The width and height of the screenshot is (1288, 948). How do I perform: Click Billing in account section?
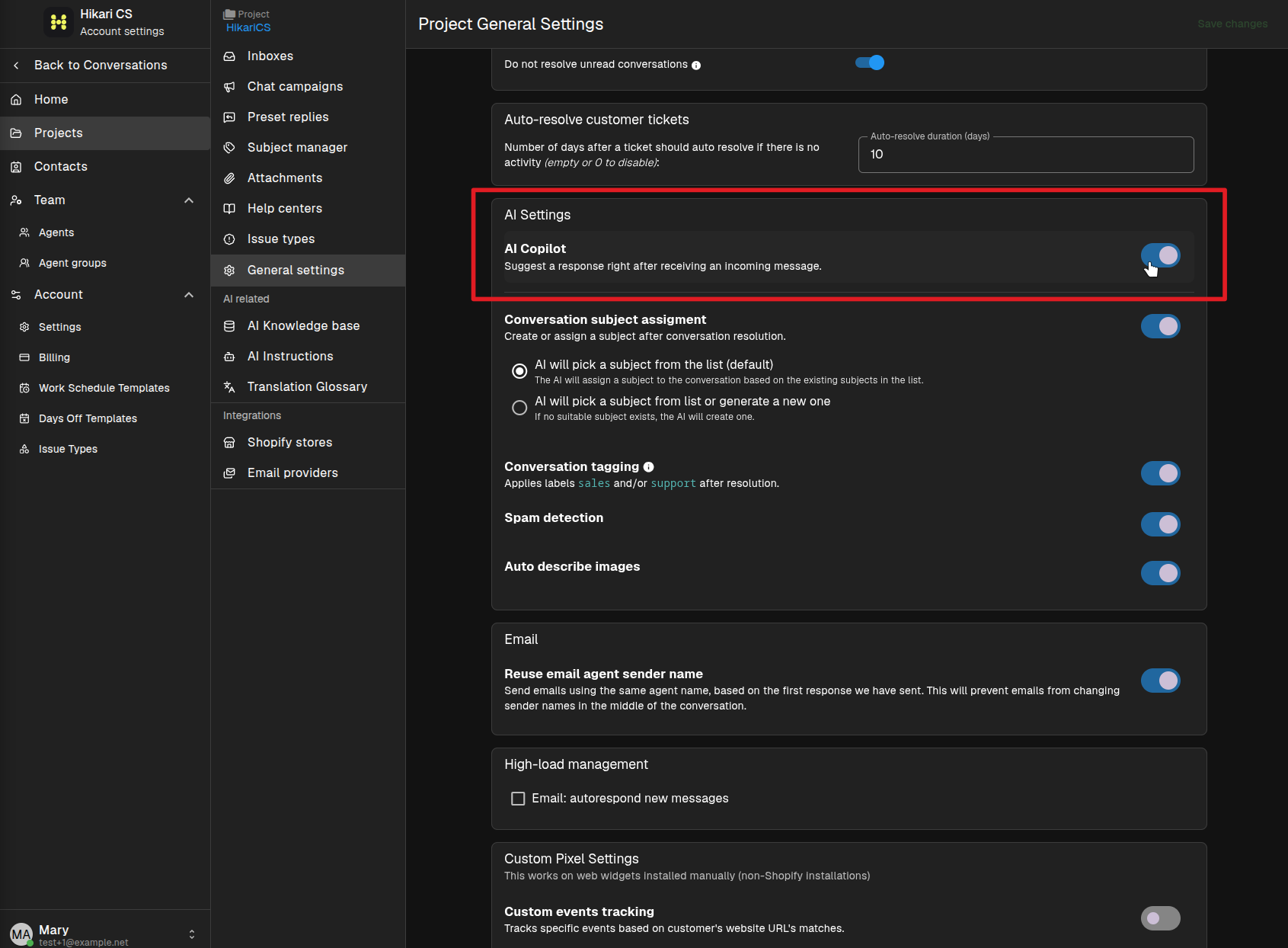click(105, 357)
